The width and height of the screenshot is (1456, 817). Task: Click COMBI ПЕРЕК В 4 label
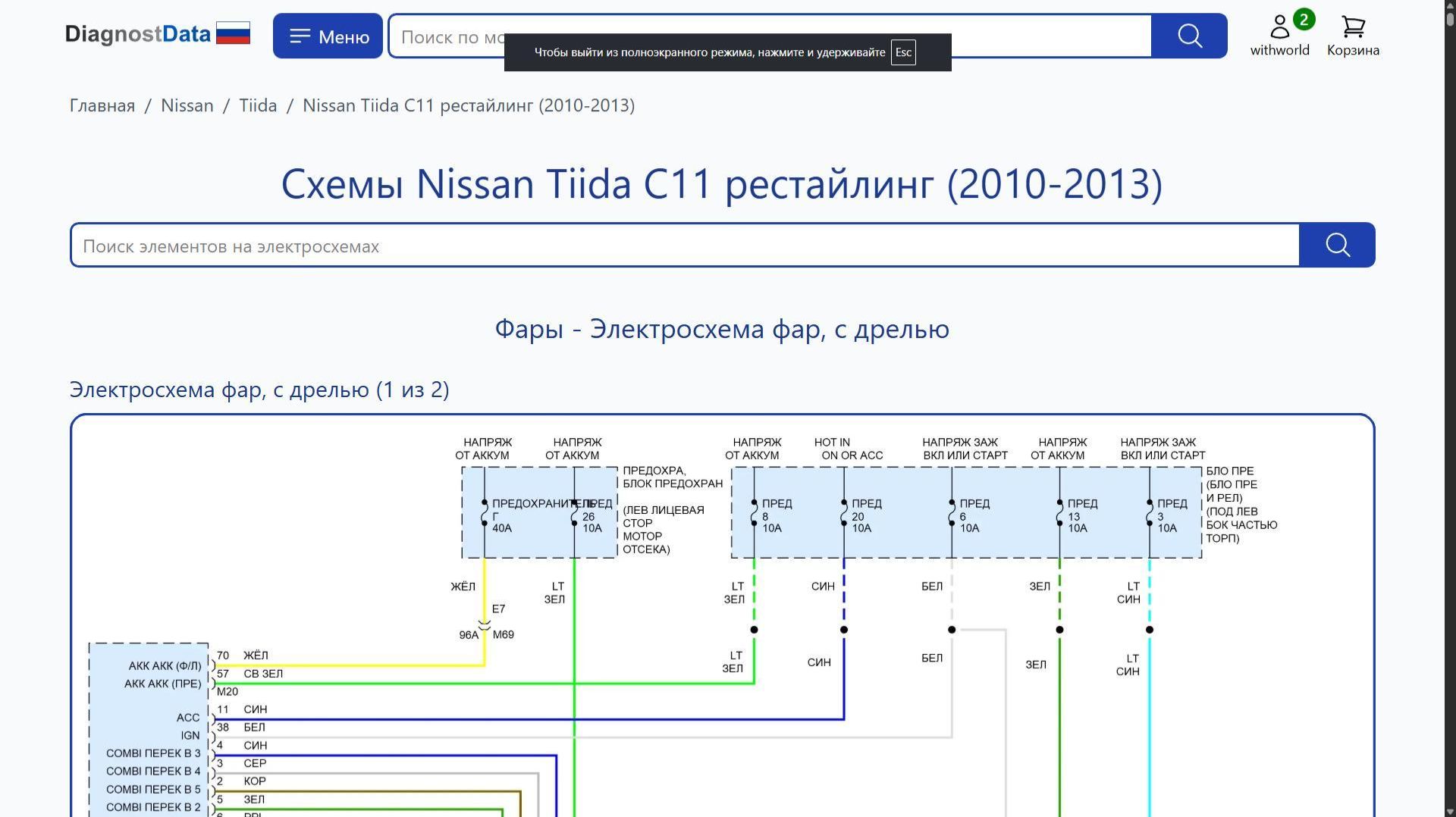pos(153,772)
